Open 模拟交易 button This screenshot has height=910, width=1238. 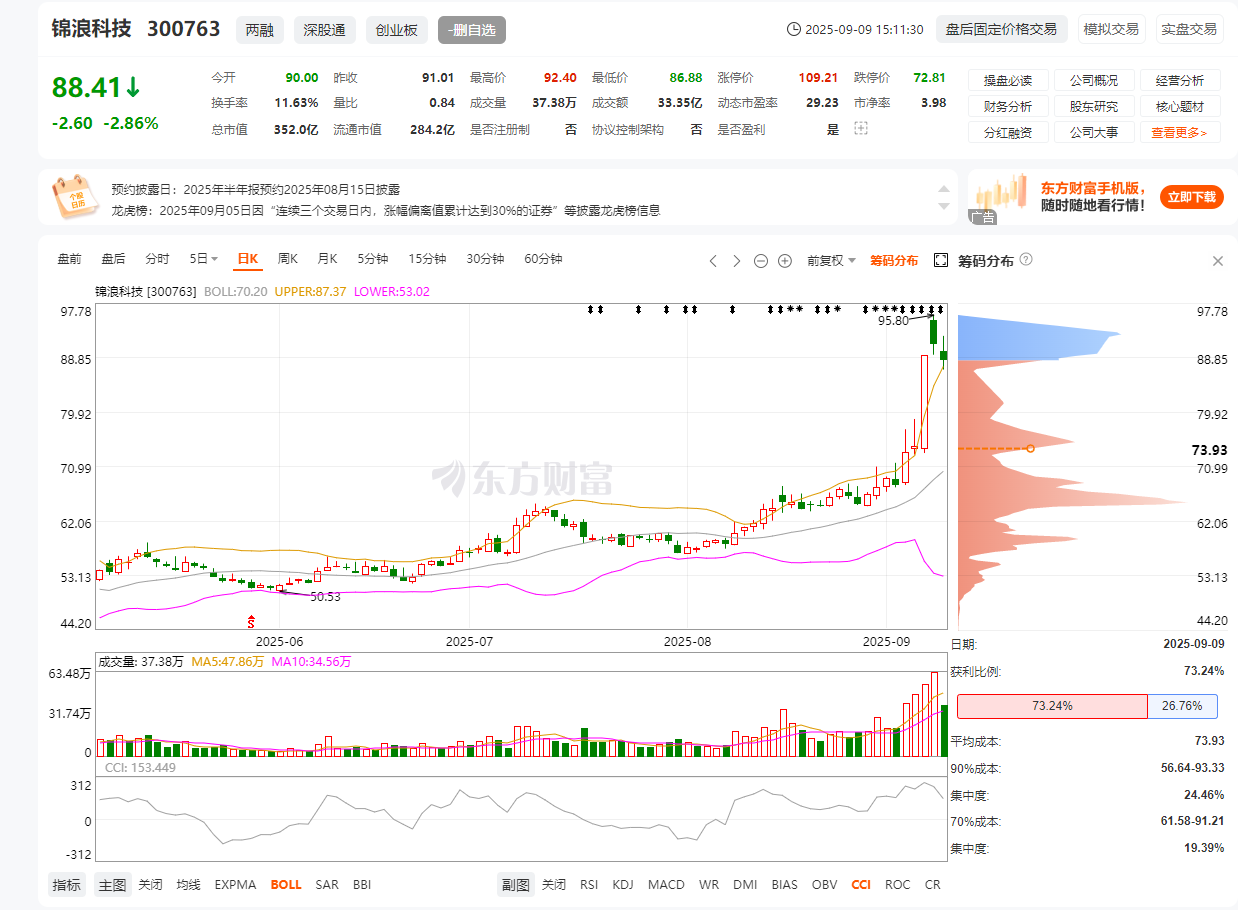[x=1111, y=29]
